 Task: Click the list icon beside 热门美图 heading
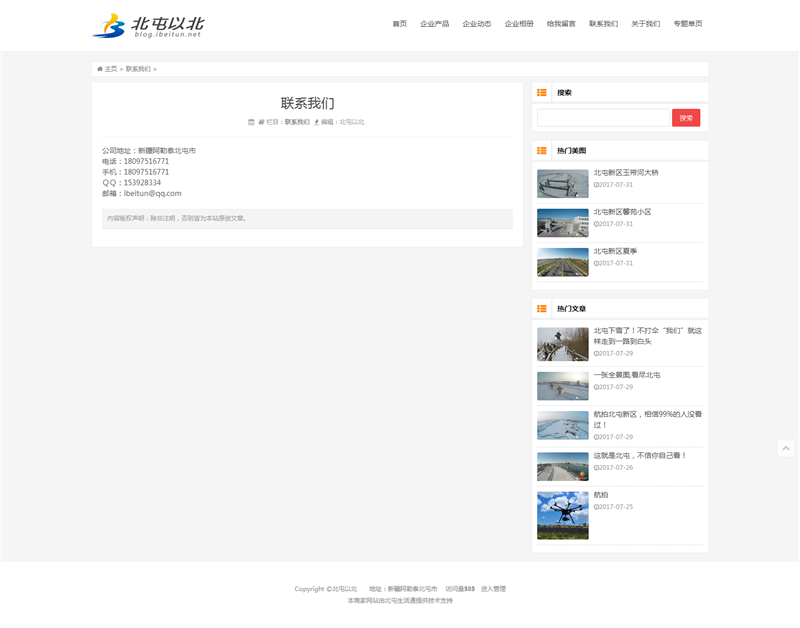[x=542, y=150]
